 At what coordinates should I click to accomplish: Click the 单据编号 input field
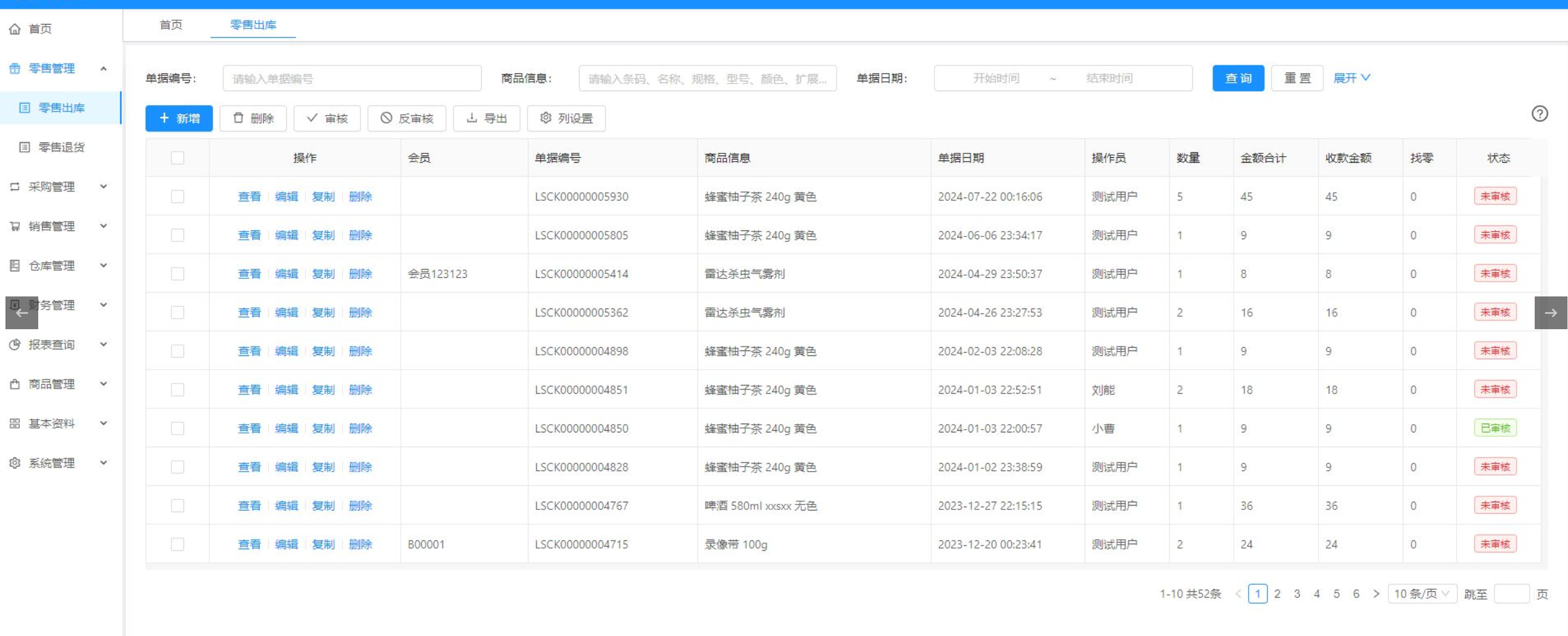352,79
